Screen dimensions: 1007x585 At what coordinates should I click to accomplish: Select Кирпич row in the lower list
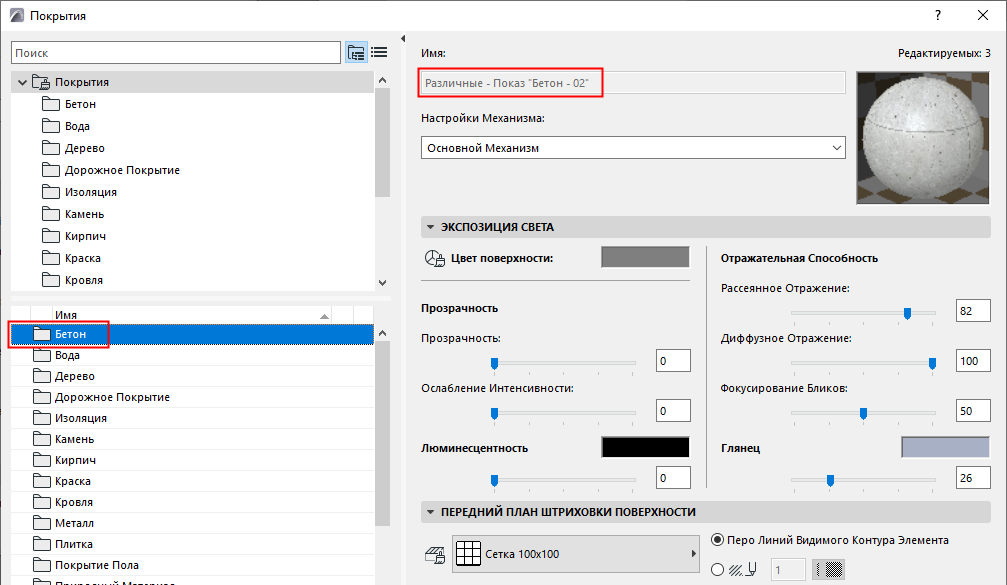[x=192, y=460]
